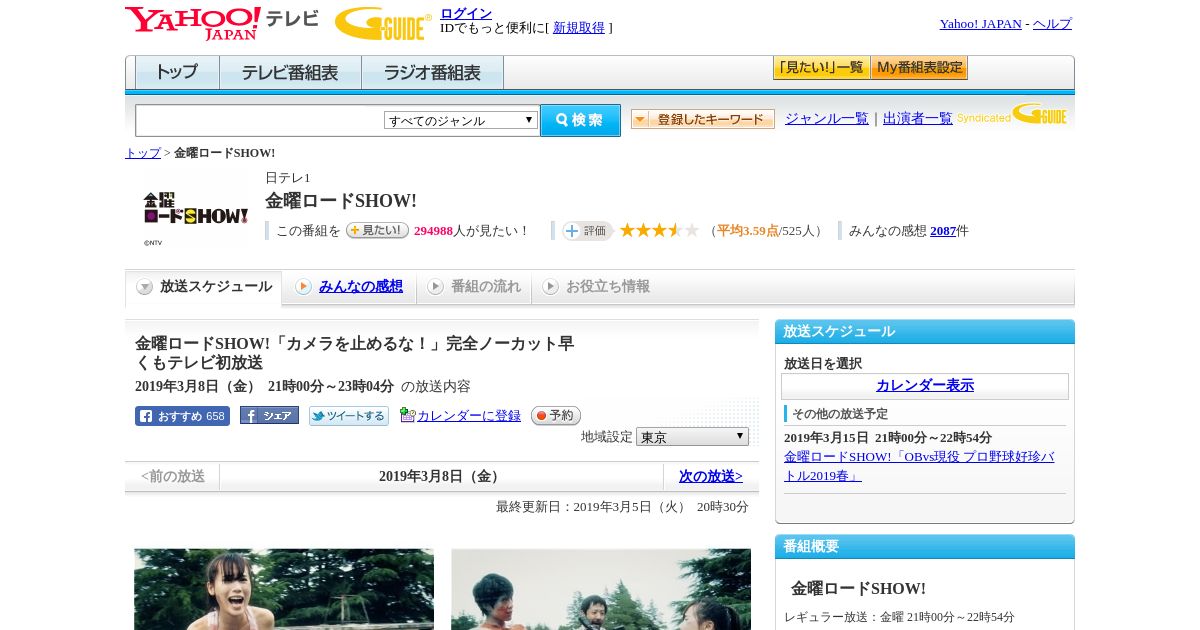1200x630 pixels.
Task: Click the calendar icon beside カレンダーに登録
Action: [407, 415]
